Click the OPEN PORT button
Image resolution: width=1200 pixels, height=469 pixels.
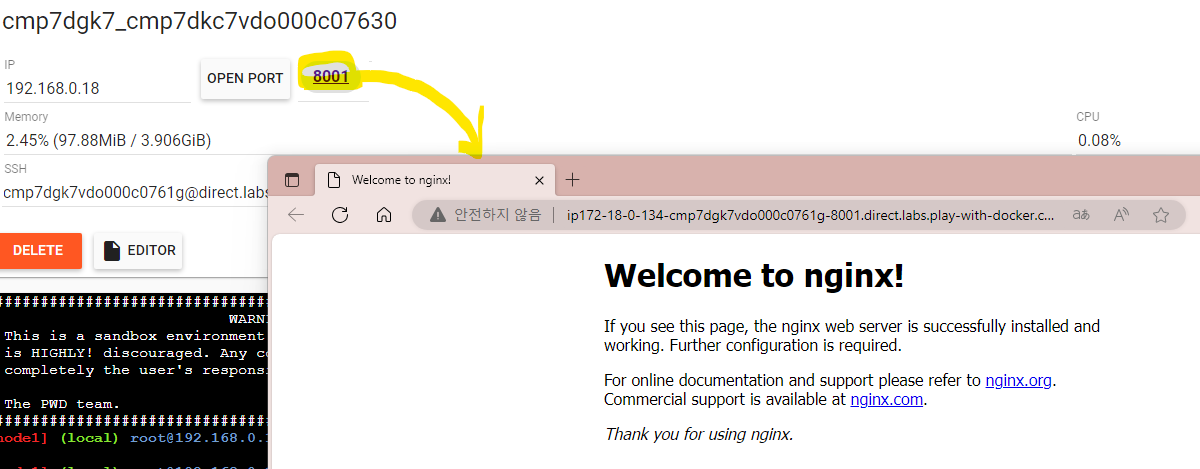tap(245, 78)
